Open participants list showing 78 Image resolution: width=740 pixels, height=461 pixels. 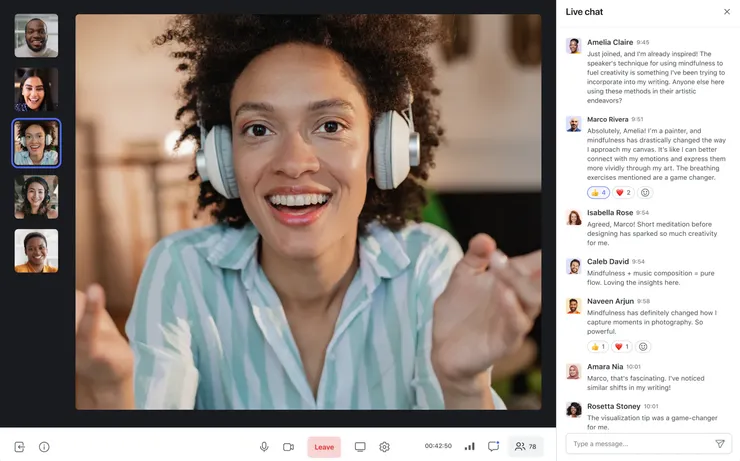click(x=525, y=446)
